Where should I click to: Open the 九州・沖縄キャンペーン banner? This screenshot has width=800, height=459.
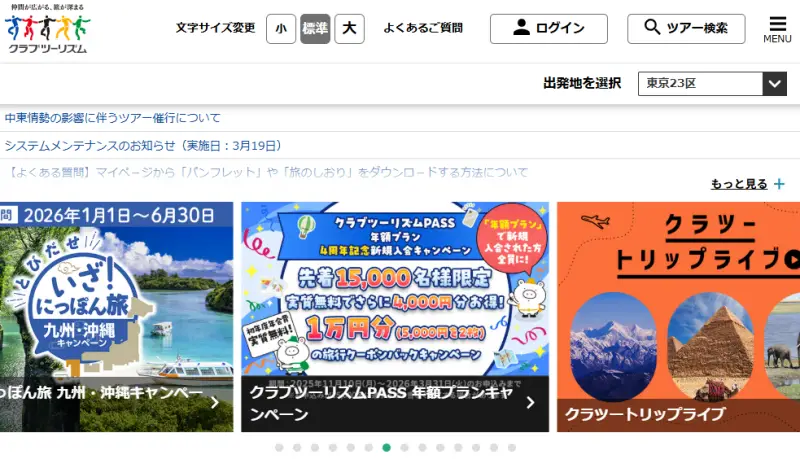point(116,317)
